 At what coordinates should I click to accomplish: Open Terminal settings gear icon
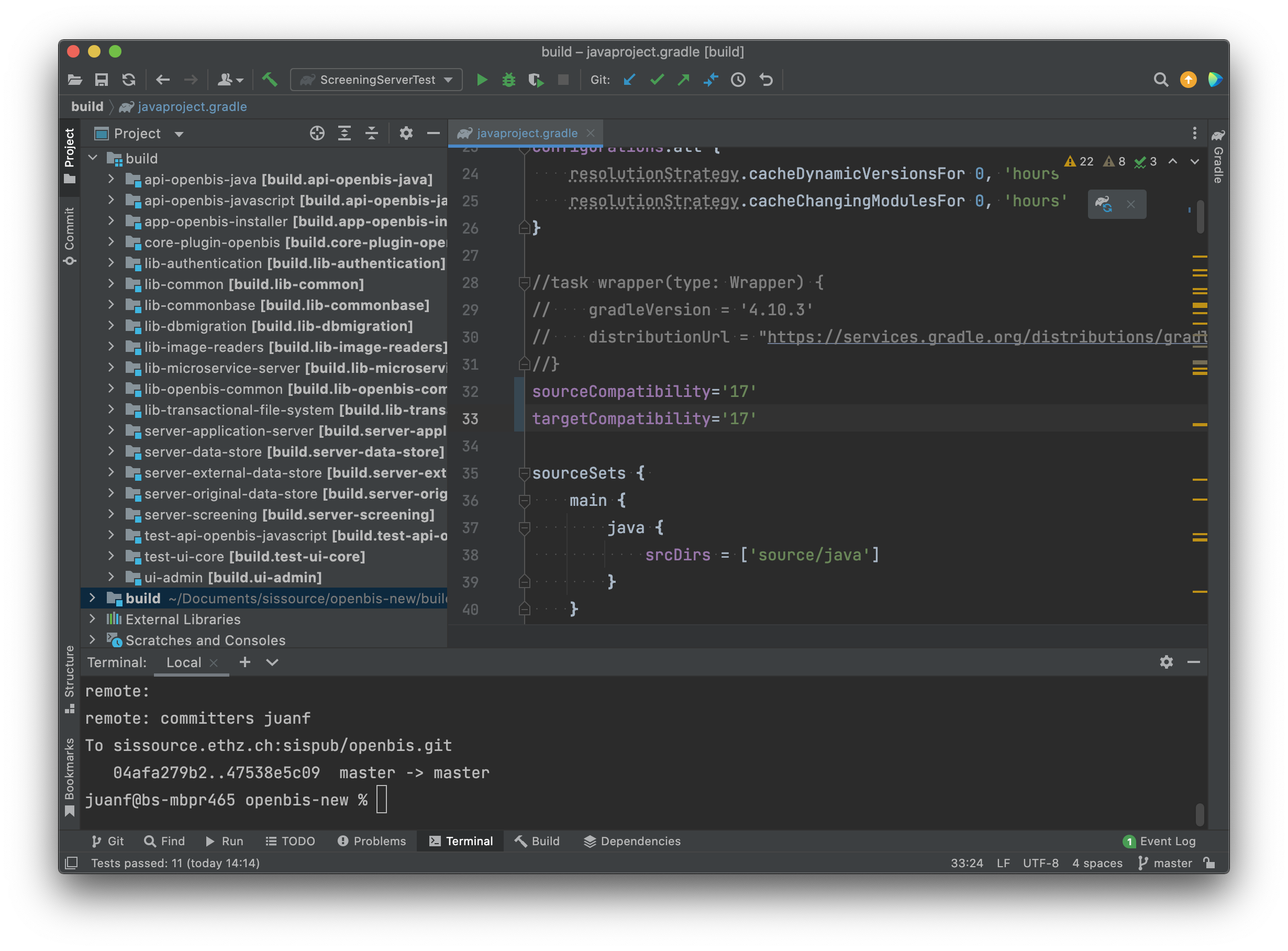[1167, 662]
